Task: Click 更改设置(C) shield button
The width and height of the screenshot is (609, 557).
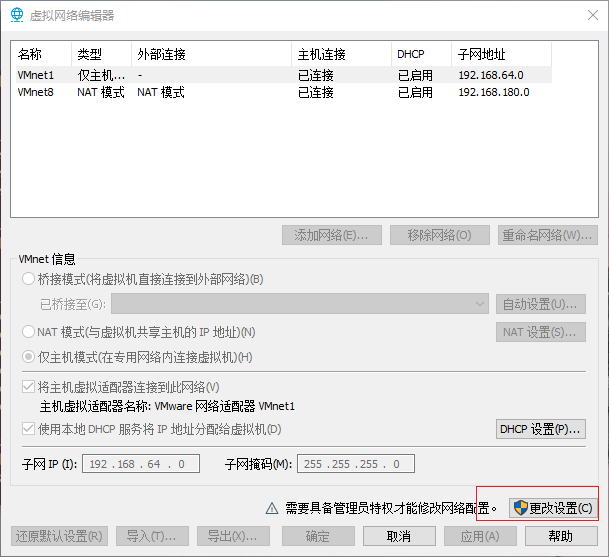Action: pyautogui.click(x=553, y=508)
